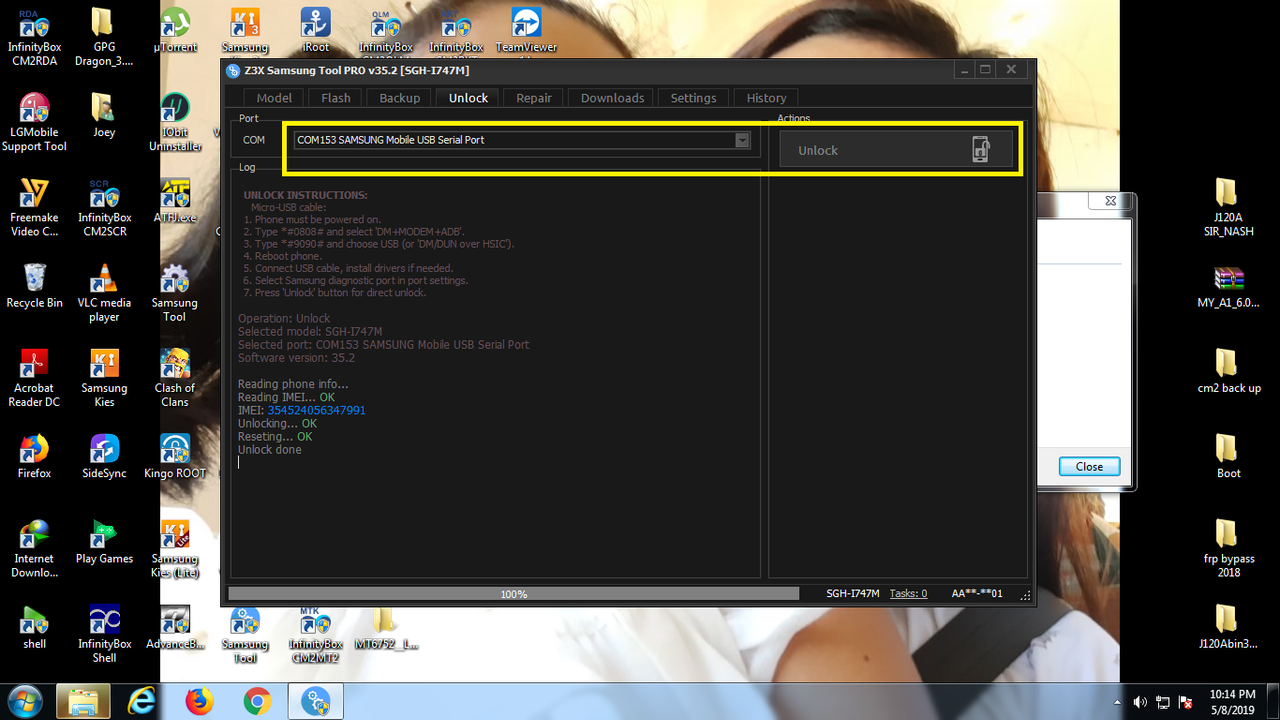Image resolution: width=1280 pixels, height=720 pixels.
Task: Launch Samsung Kies desktop shortcut
Action: (x=104, y=378)
